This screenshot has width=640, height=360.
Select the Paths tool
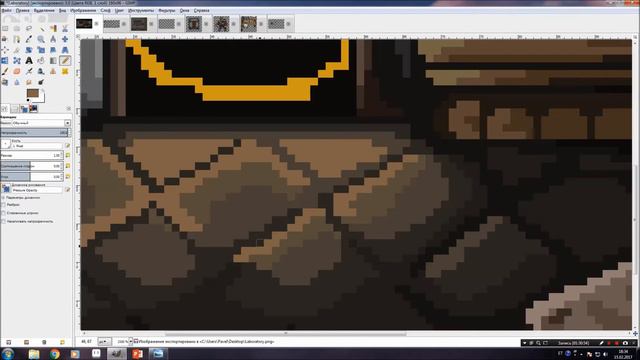(x=17, y=39)
